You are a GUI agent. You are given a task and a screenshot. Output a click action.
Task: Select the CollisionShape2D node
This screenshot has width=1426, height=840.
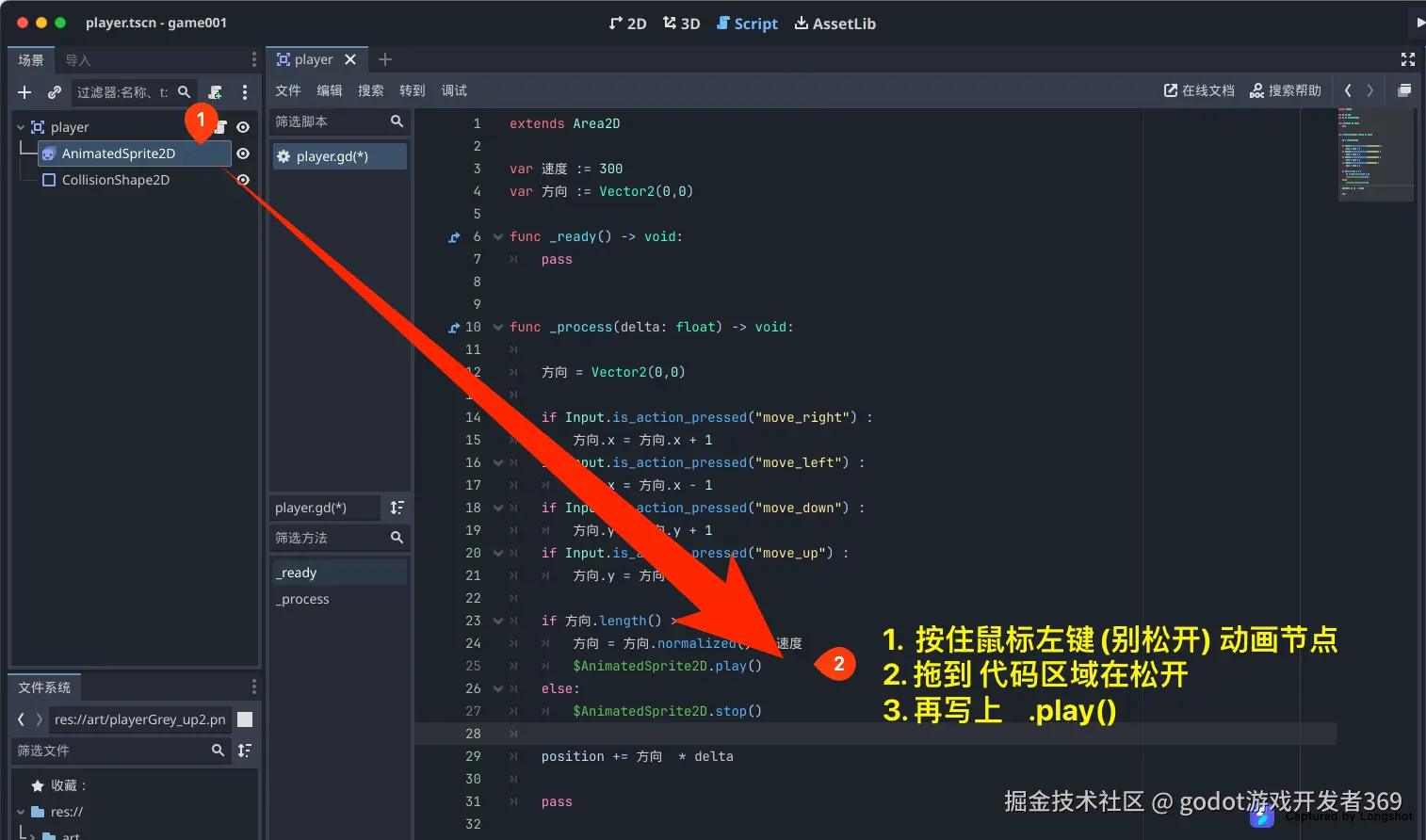coord(116,180)
